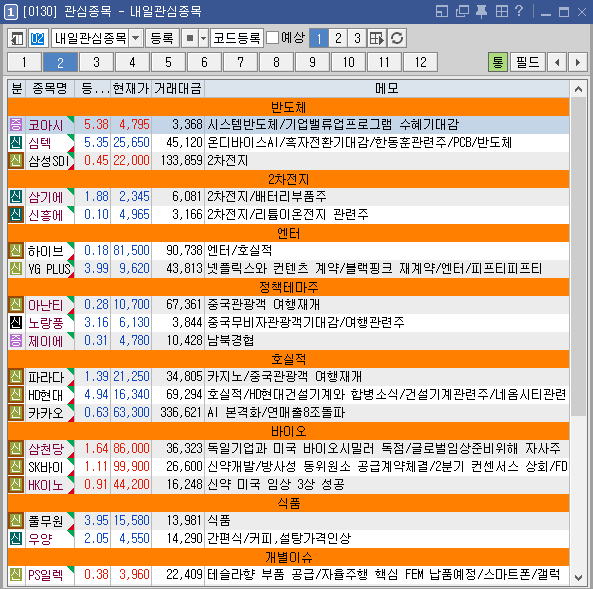Image resolution: width=593 pixels, height=589 pixels.
Task: Open the 내일관심종목 group dropdown
Action: pos(136,38)
